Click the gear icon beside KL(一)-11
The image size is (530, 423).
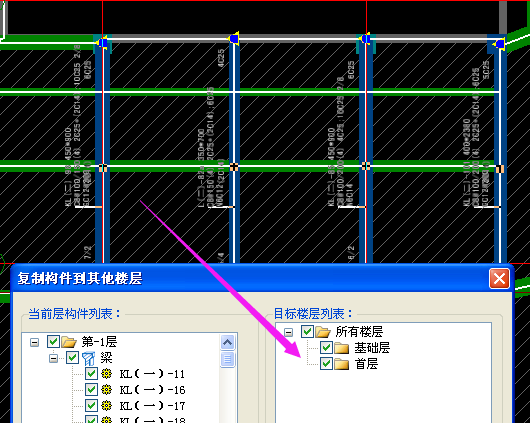[x=106, y=374]
